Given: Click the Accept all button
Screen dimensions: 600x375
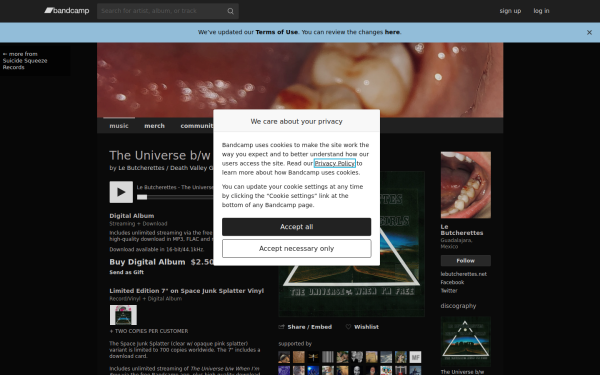Looking at the screenshot, I should [x=297, y=227].
